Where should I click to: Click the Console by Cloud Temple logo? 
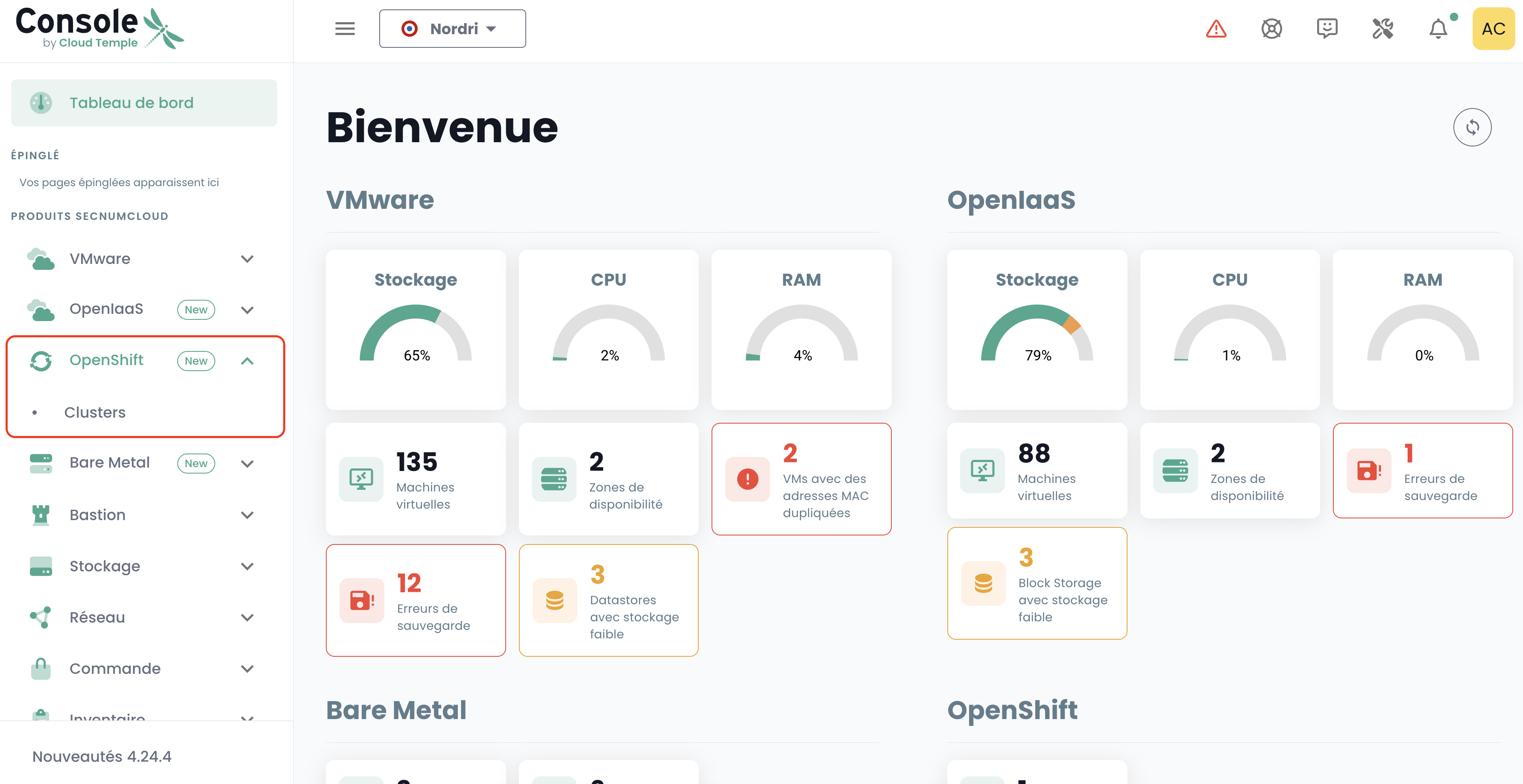tap(100, 28)
